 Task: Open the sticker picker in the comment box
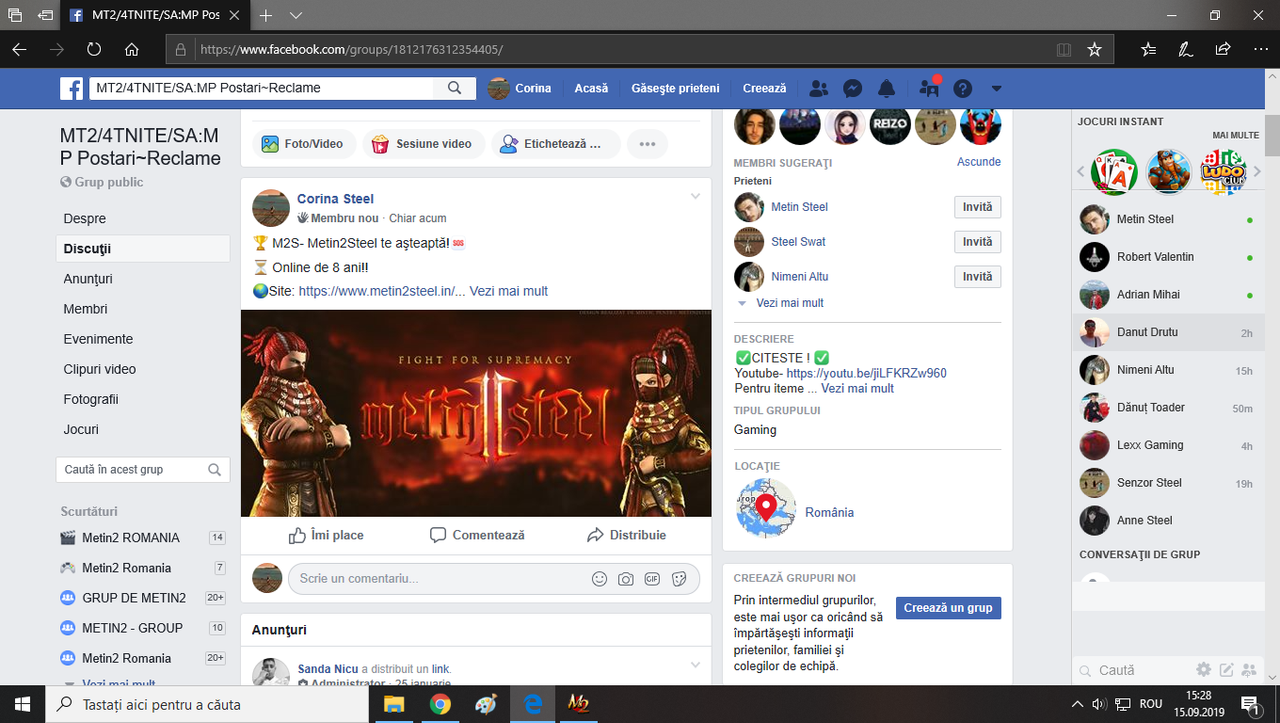pyautogui.click(x=679, y=578)
